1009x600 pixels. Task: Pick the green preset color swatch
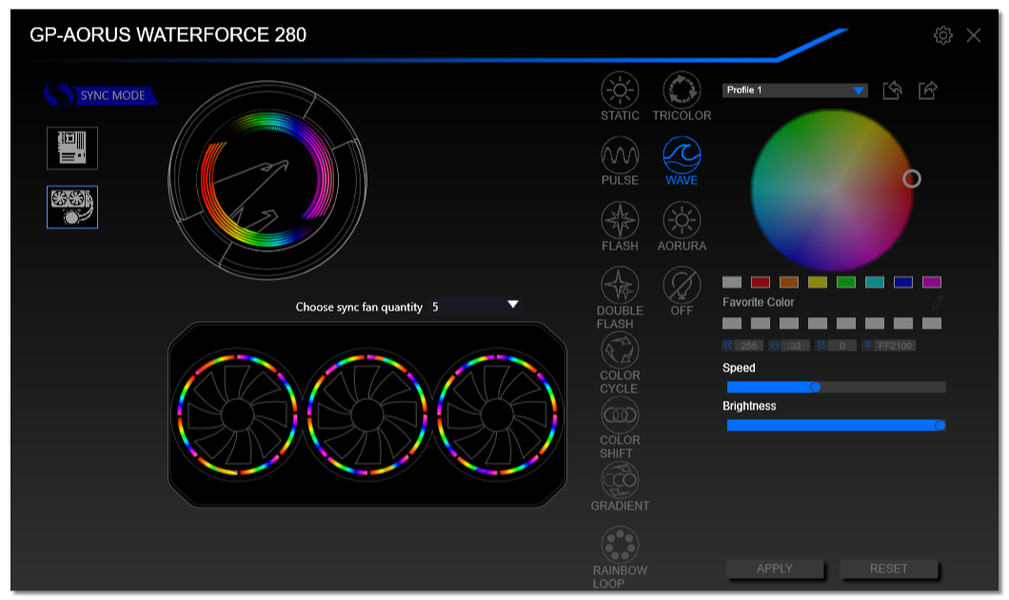coord(846,282)
